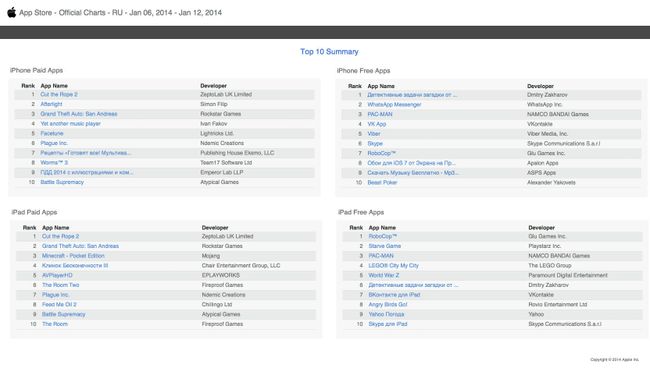
Task: Open the AVPlayerHD app link
Action: (57, 275)
